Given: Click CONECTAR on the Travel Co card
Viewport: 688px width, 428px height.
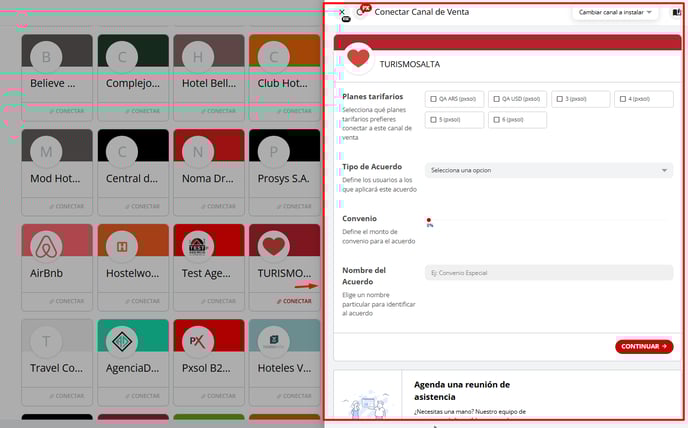Looking at the screenshot, I should point(67,396).
